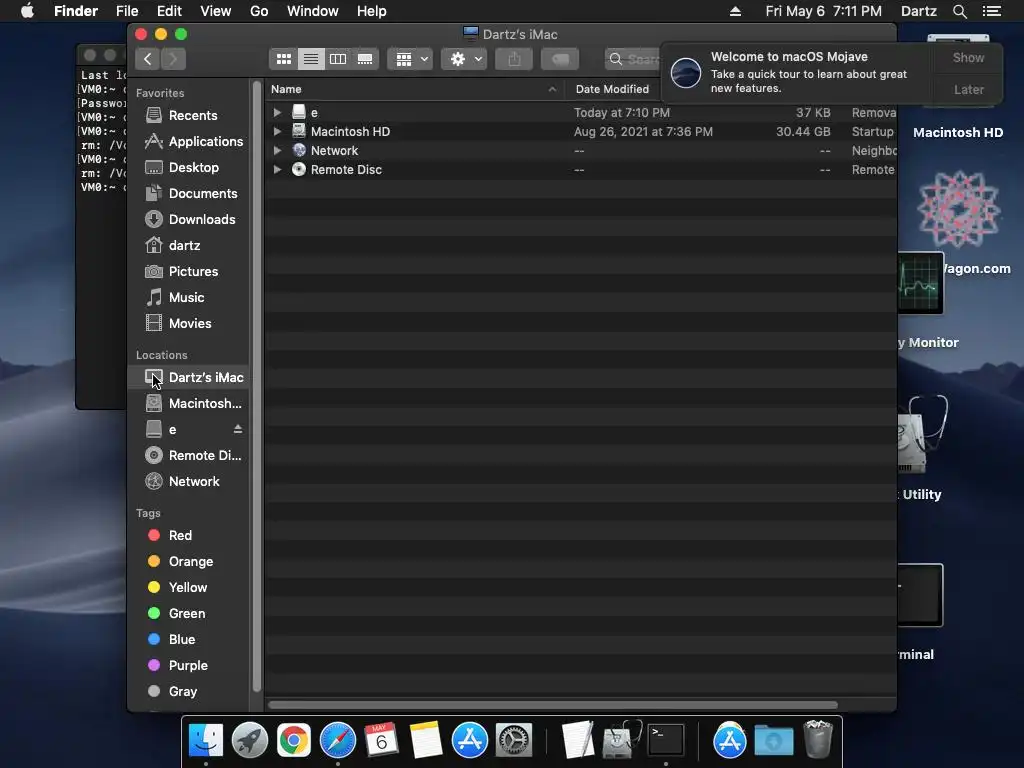The image size is (1024, 768).
Task: Open Spotlight search in the menu bar
Action: tap(959, 11)
